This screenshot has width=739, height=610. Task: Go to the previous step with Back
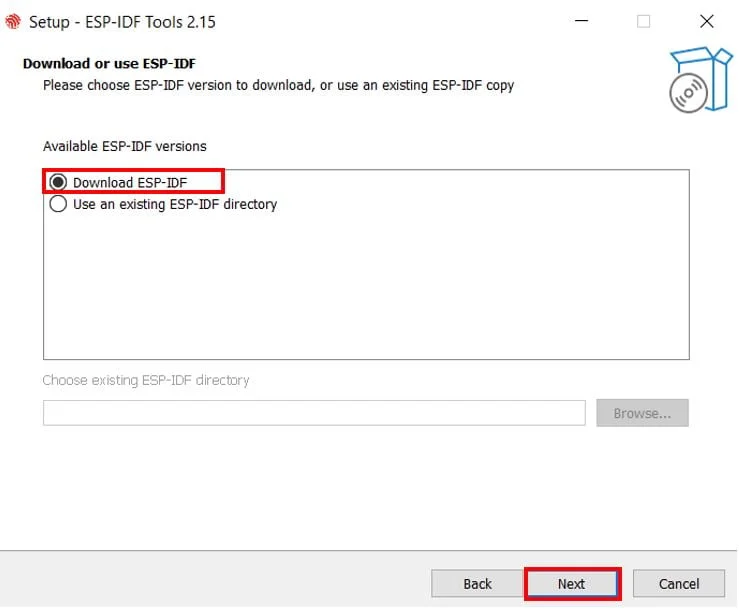(x=477, y=584)
